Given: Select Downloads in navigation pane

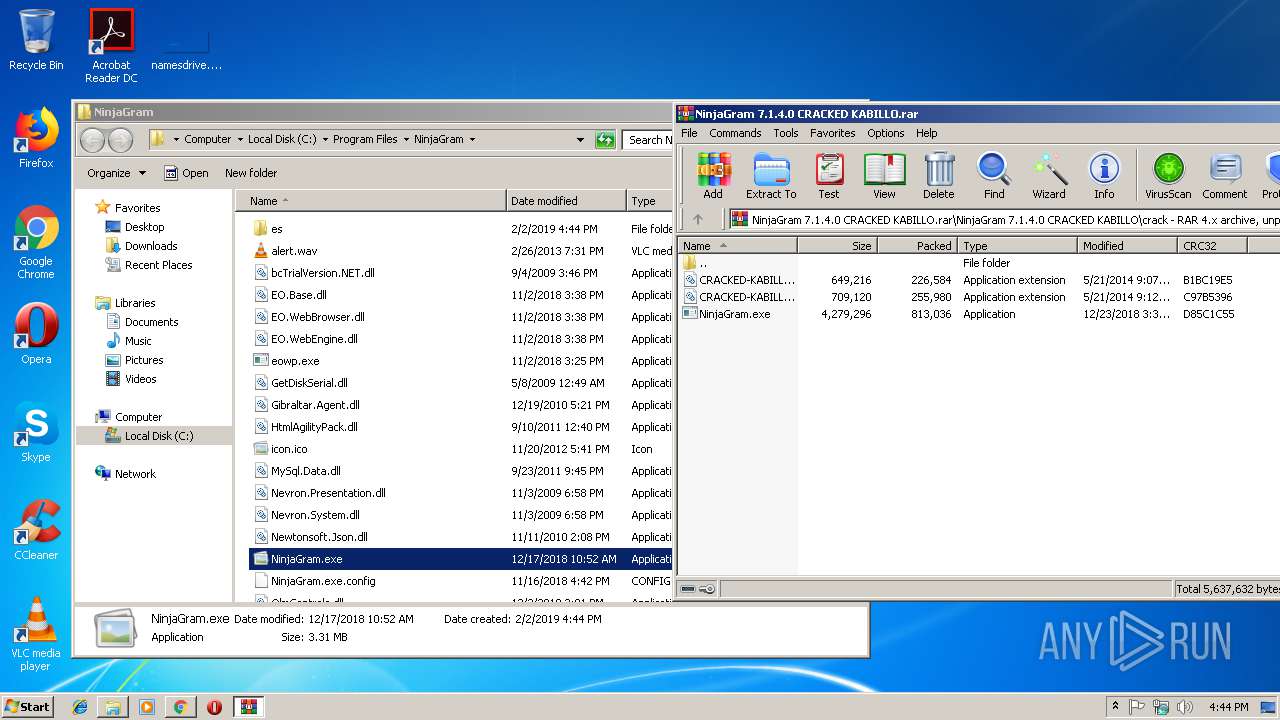Looking at the screenshot, I should pos(151,246).
